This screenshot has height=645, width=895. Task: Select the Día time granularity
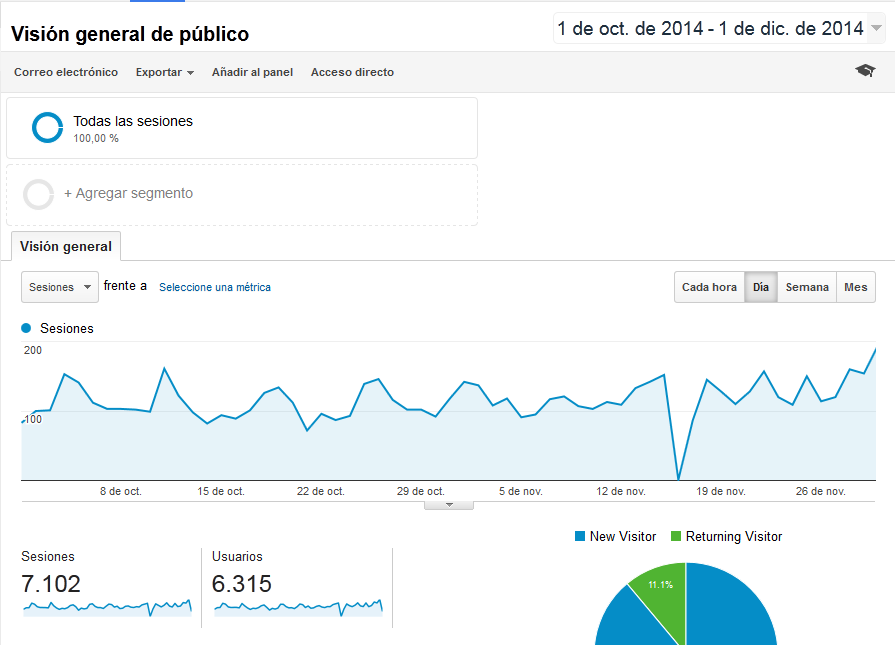[x=761, y=287]
